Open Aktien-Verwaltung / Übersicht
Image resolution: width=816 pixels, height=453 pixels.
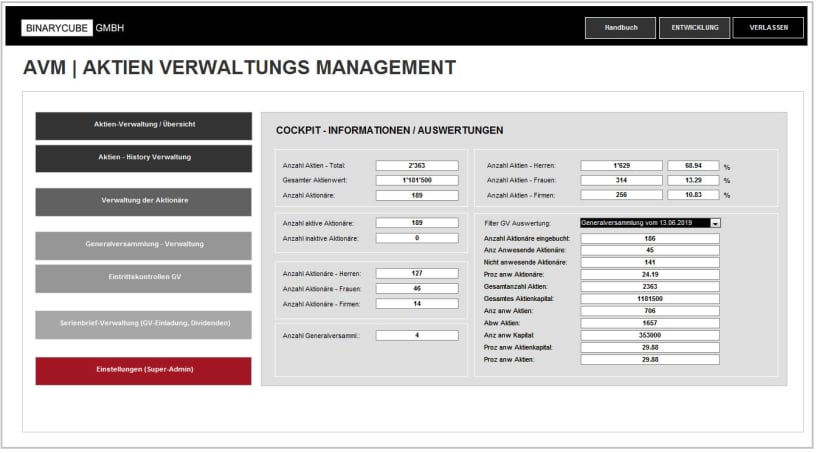(144, 125)
